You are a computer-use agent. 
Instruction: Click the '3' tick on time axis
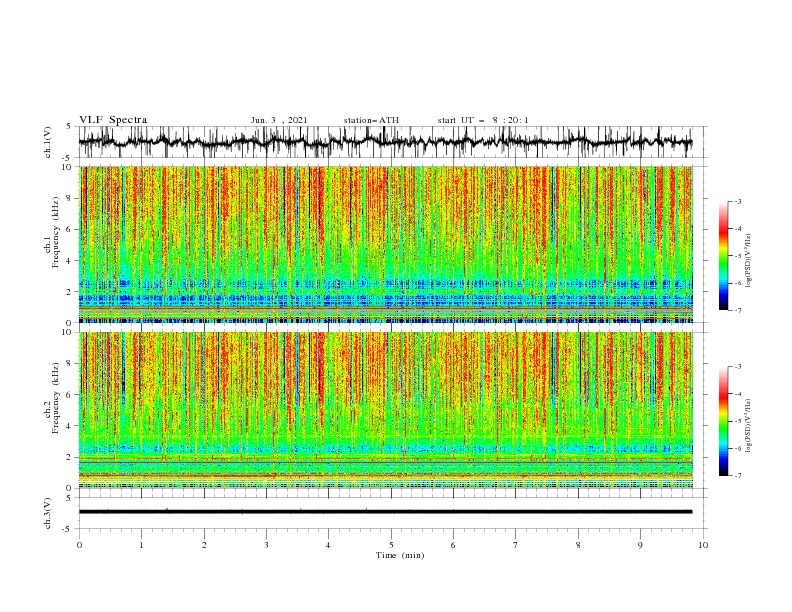(x=266, y=546)
